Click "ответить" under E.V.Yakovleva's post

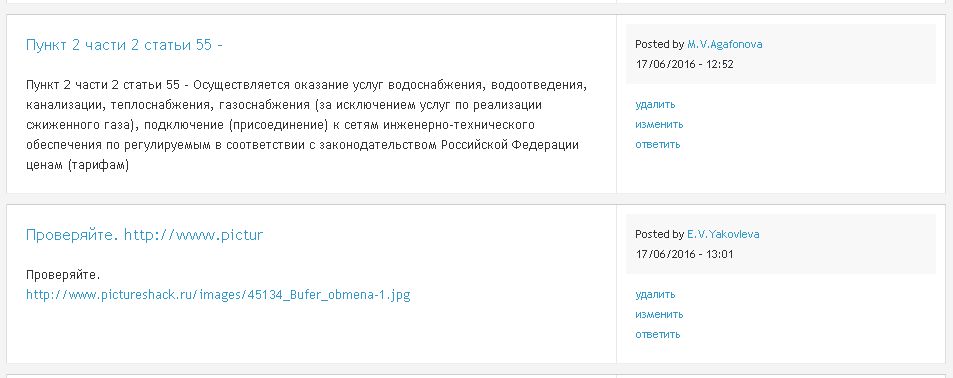coord(658,335)
